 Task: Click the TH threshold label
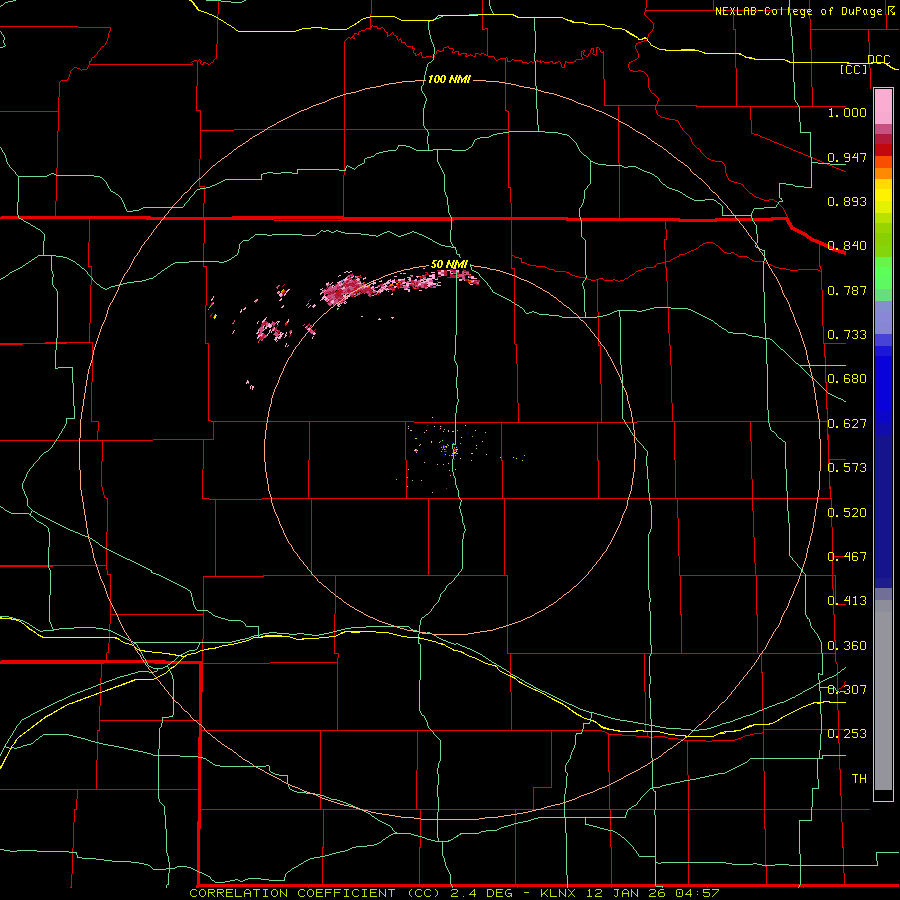(859, 779)
